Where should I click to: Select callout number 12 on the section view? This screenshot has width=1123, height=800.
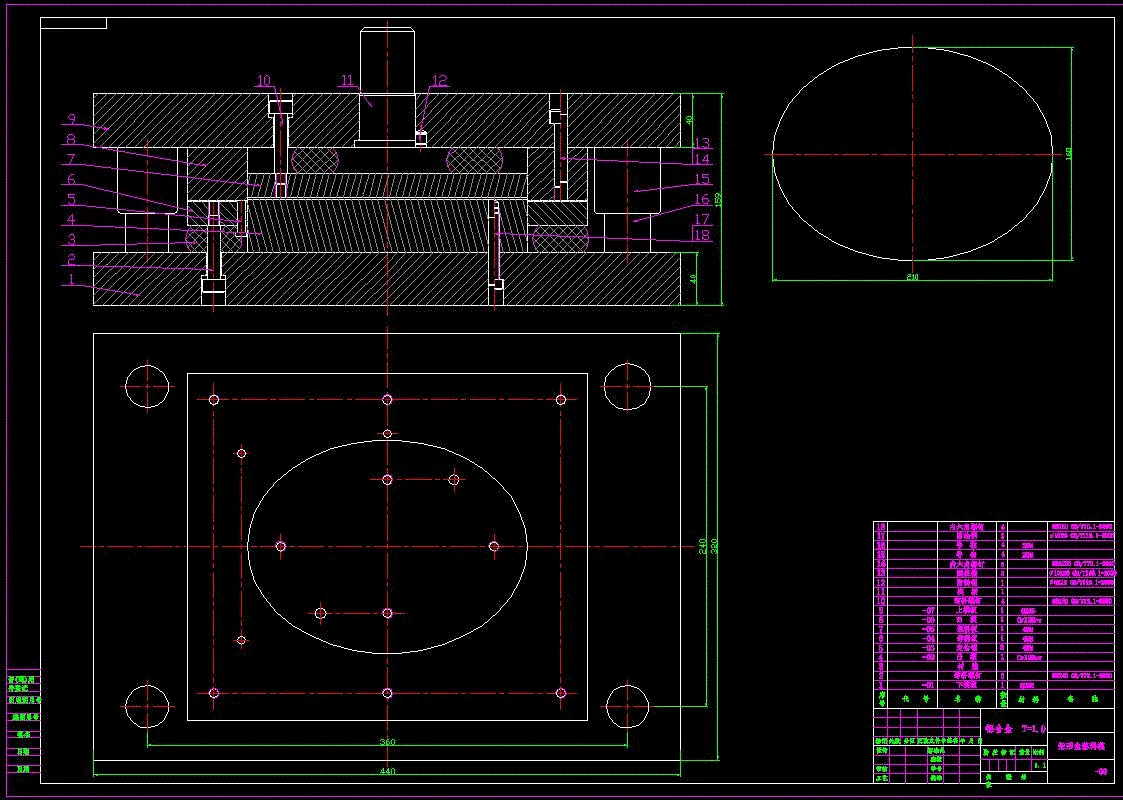coord(439,80)
